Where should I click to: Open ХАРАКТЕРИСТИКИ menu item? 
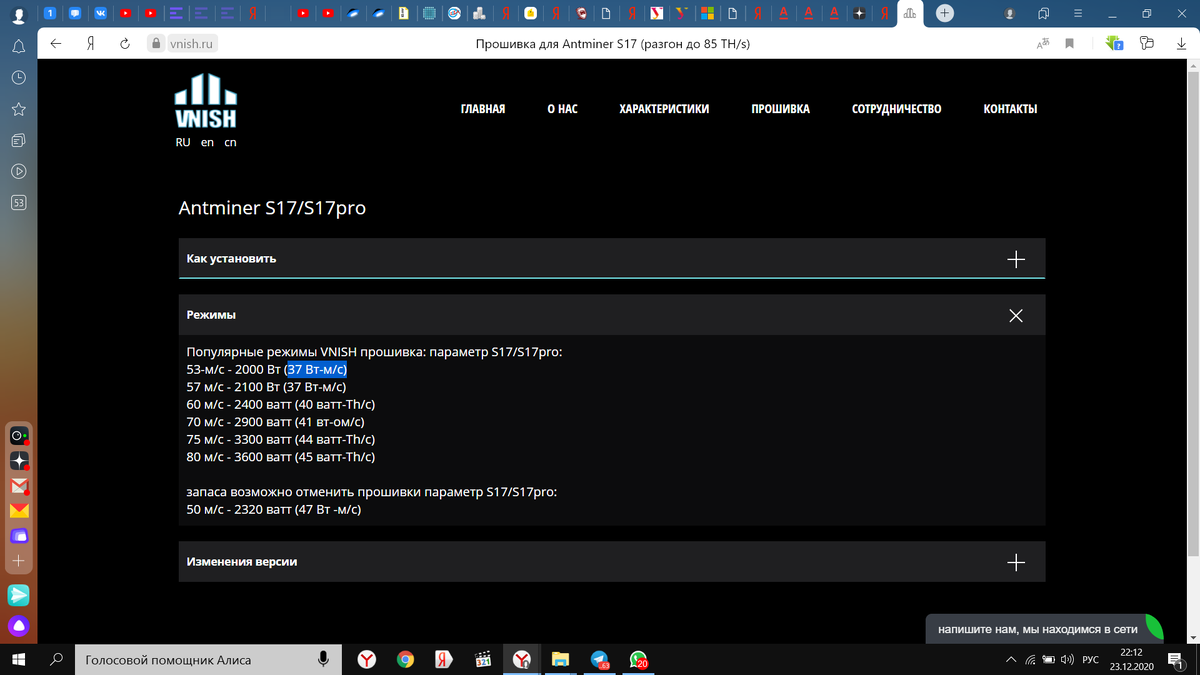click(664, 109)
